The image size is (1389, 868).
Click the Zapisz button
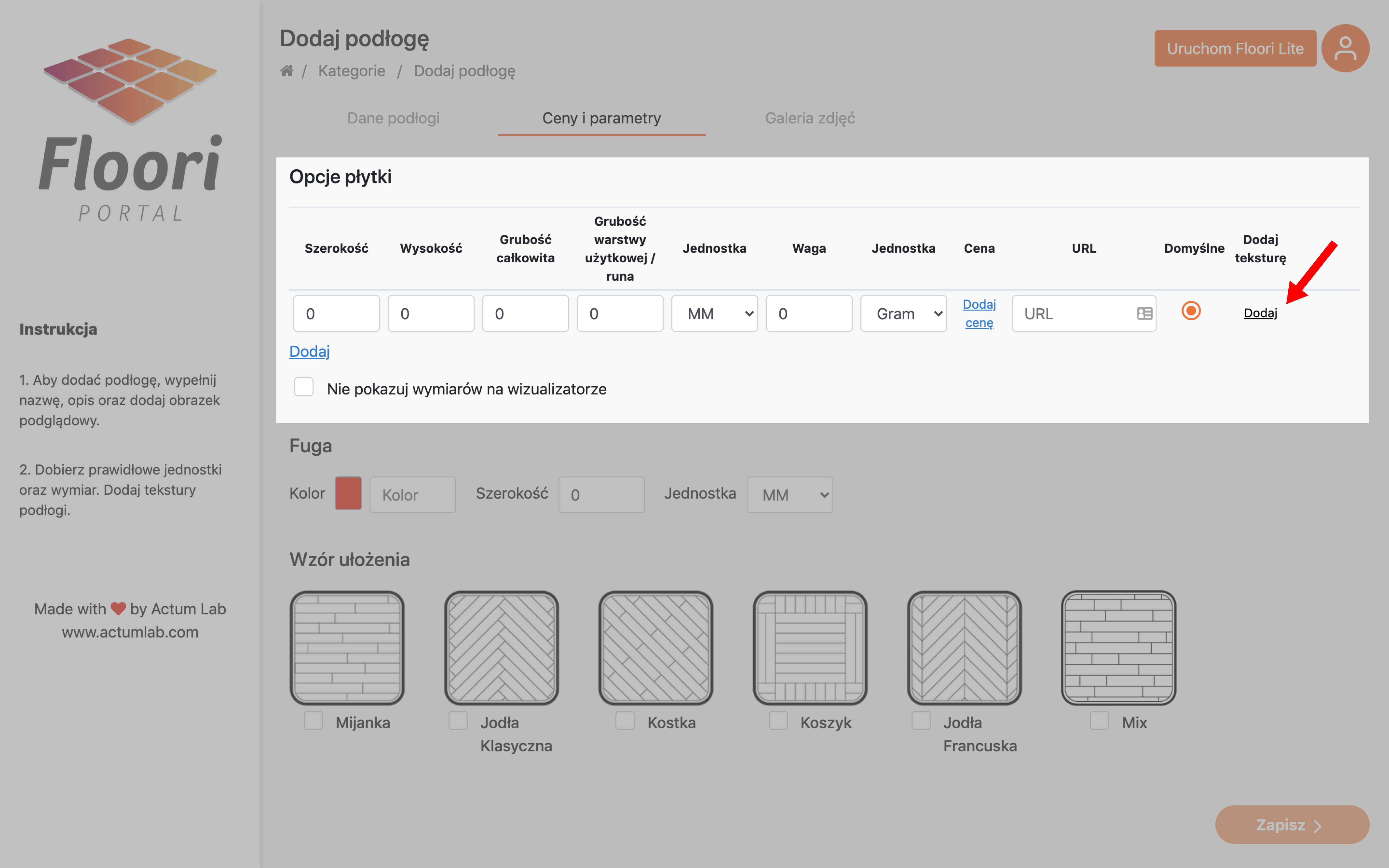pos(1292,824)
